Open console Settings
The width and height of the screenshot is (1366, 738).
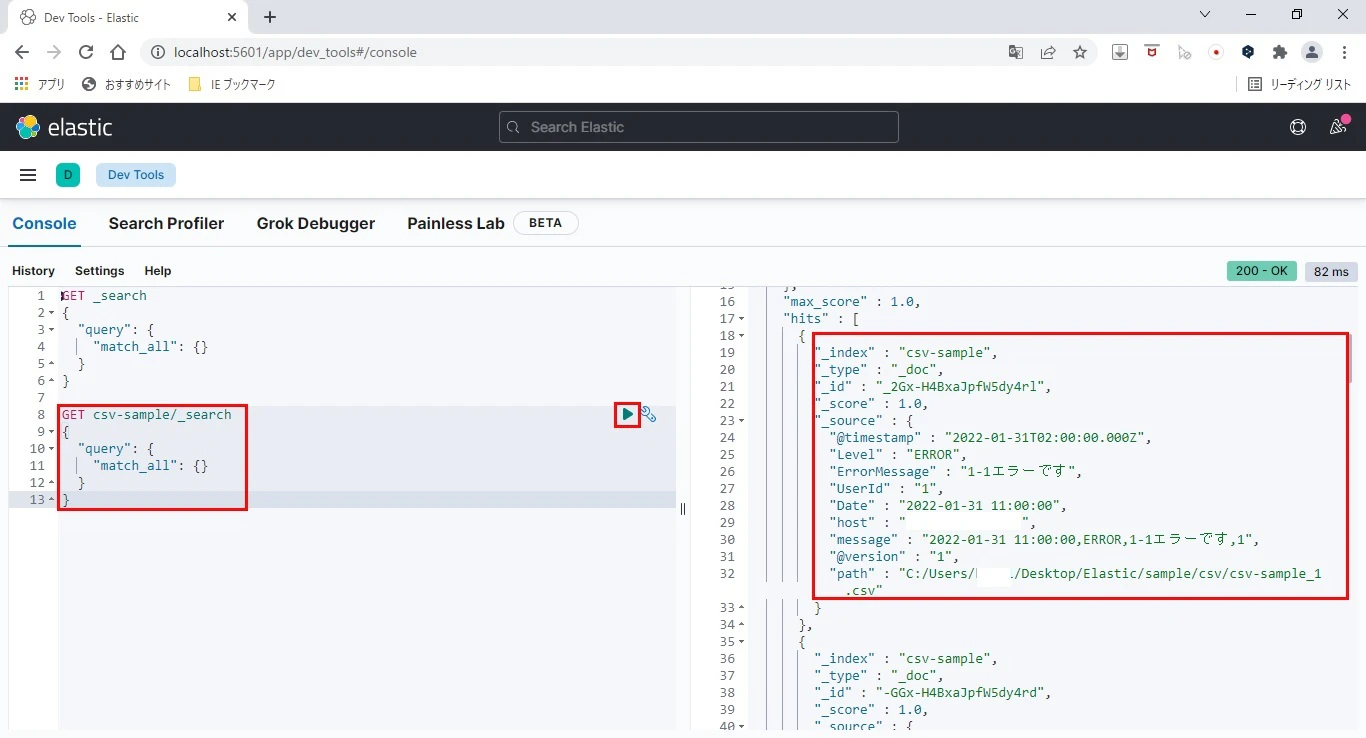[100, 271]
